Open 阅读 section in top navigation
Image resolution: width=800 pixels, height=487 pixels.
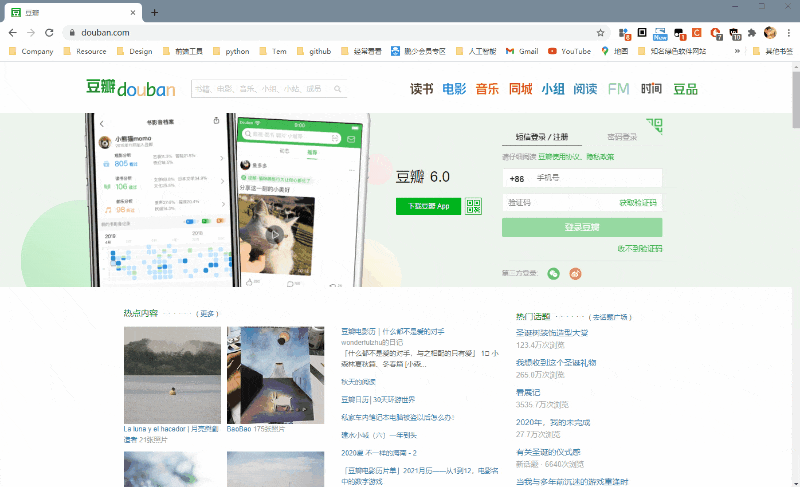click(585, 89)
